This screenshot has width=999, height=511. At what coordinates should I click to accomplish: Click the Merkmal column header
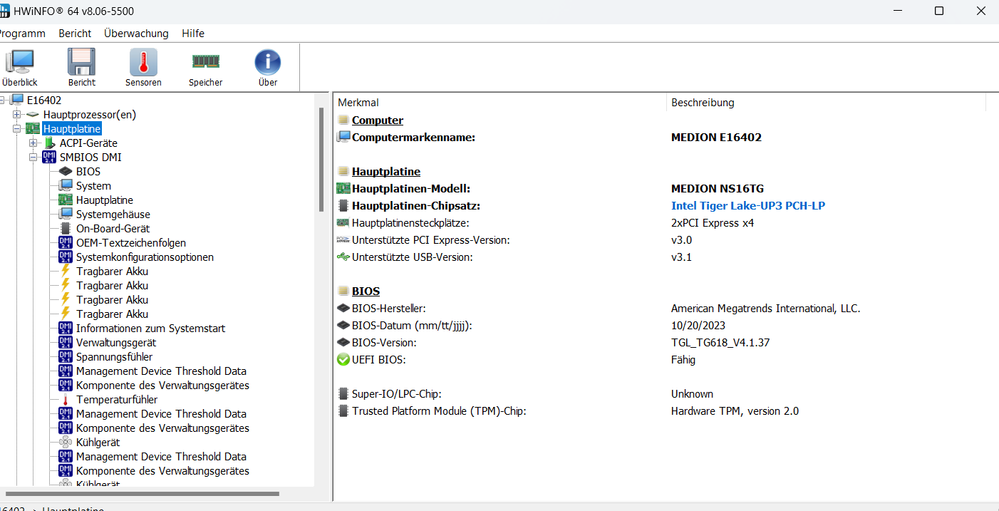click(358, 102)
